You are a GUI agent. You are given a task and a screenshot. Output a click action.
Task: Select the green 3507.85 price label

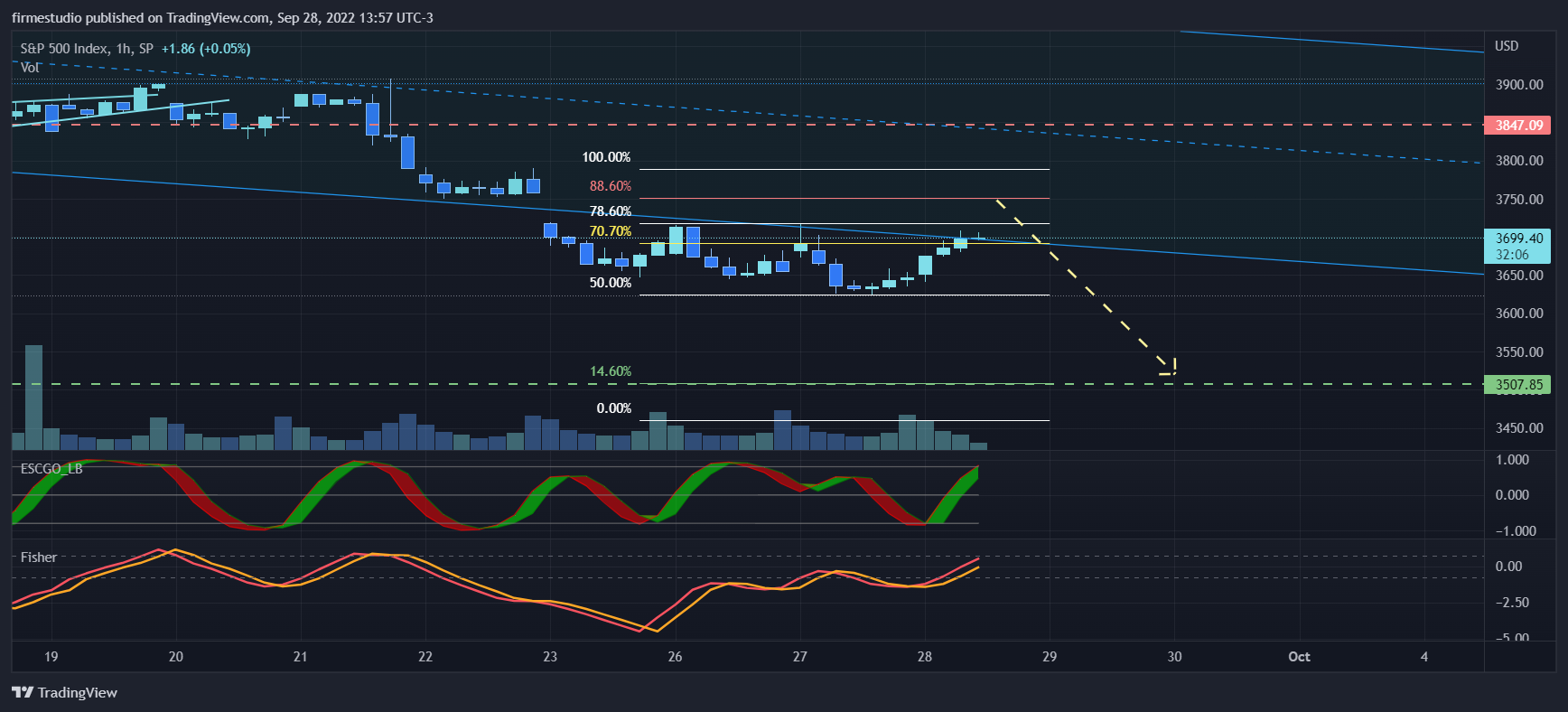click(1517, 384)
